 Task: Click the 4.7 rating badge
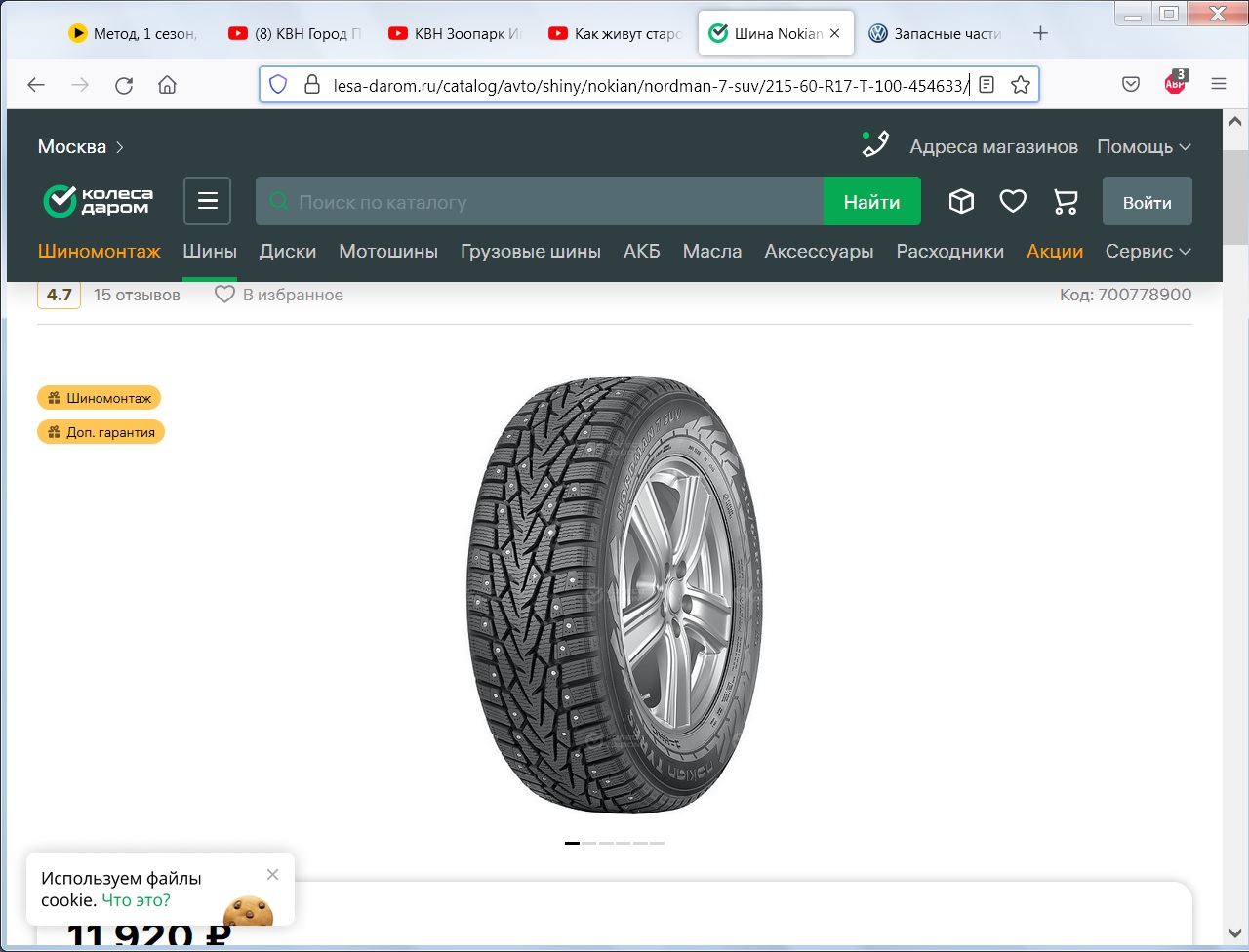coord(59,295)
